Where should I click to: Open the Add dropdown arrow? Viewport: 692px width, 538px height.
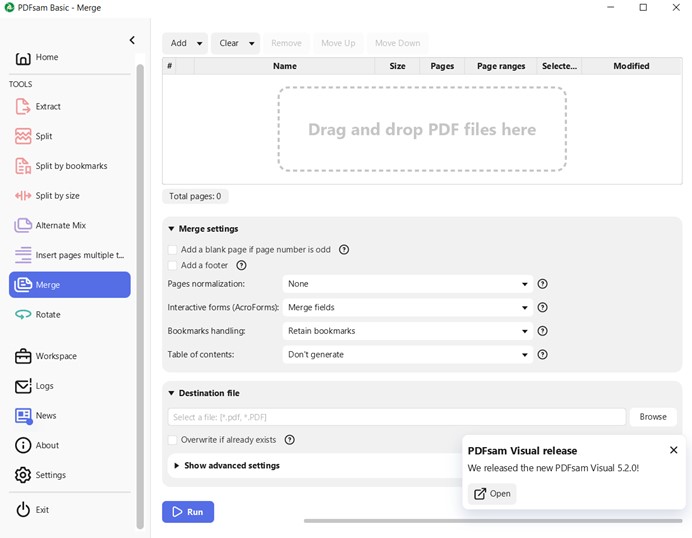[x=199, y=43]
